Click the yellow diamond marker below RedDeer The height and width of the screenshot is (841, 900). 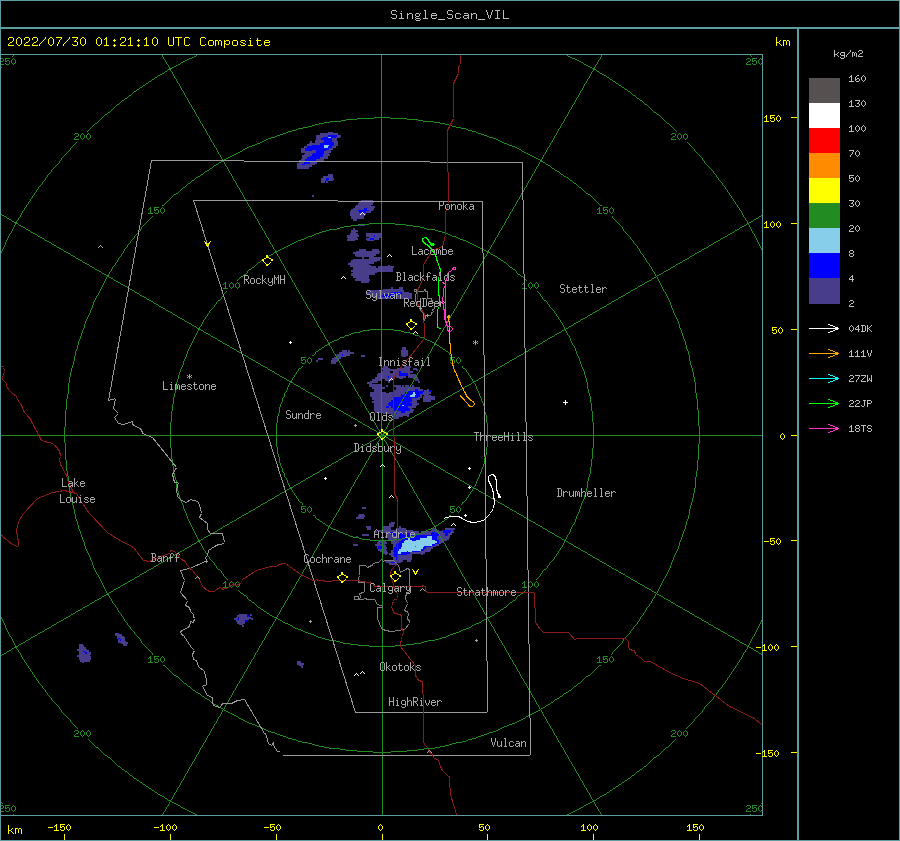pyautogui.click(x=411, y=325)
